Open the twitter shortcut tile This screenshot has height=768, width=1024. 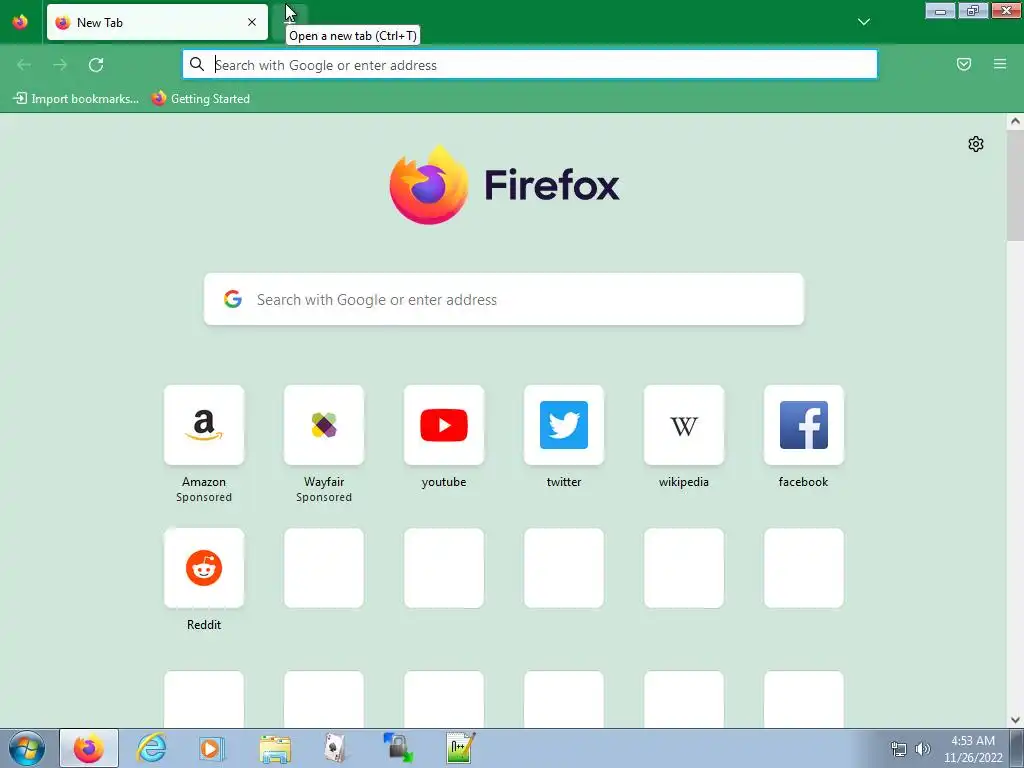[x=564, y=425]
